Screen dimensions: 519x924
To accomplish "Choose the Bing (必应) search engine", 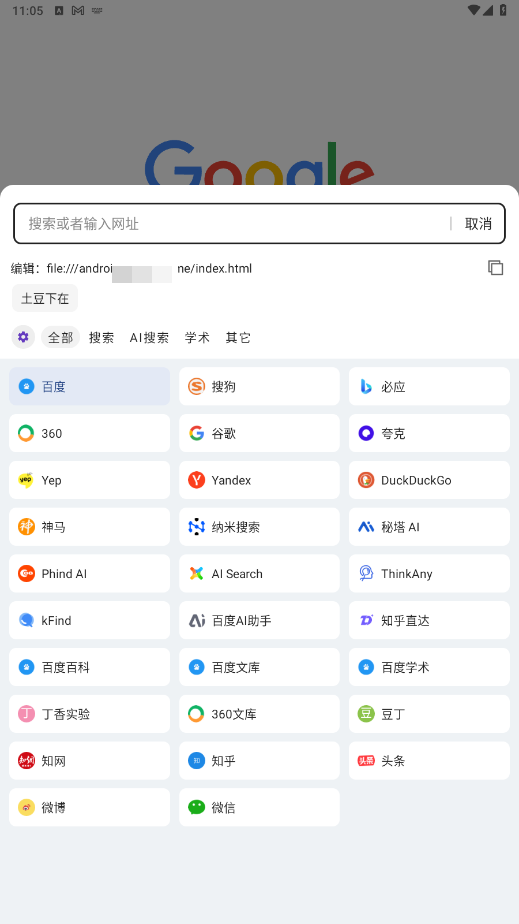I will pos(429,386).
